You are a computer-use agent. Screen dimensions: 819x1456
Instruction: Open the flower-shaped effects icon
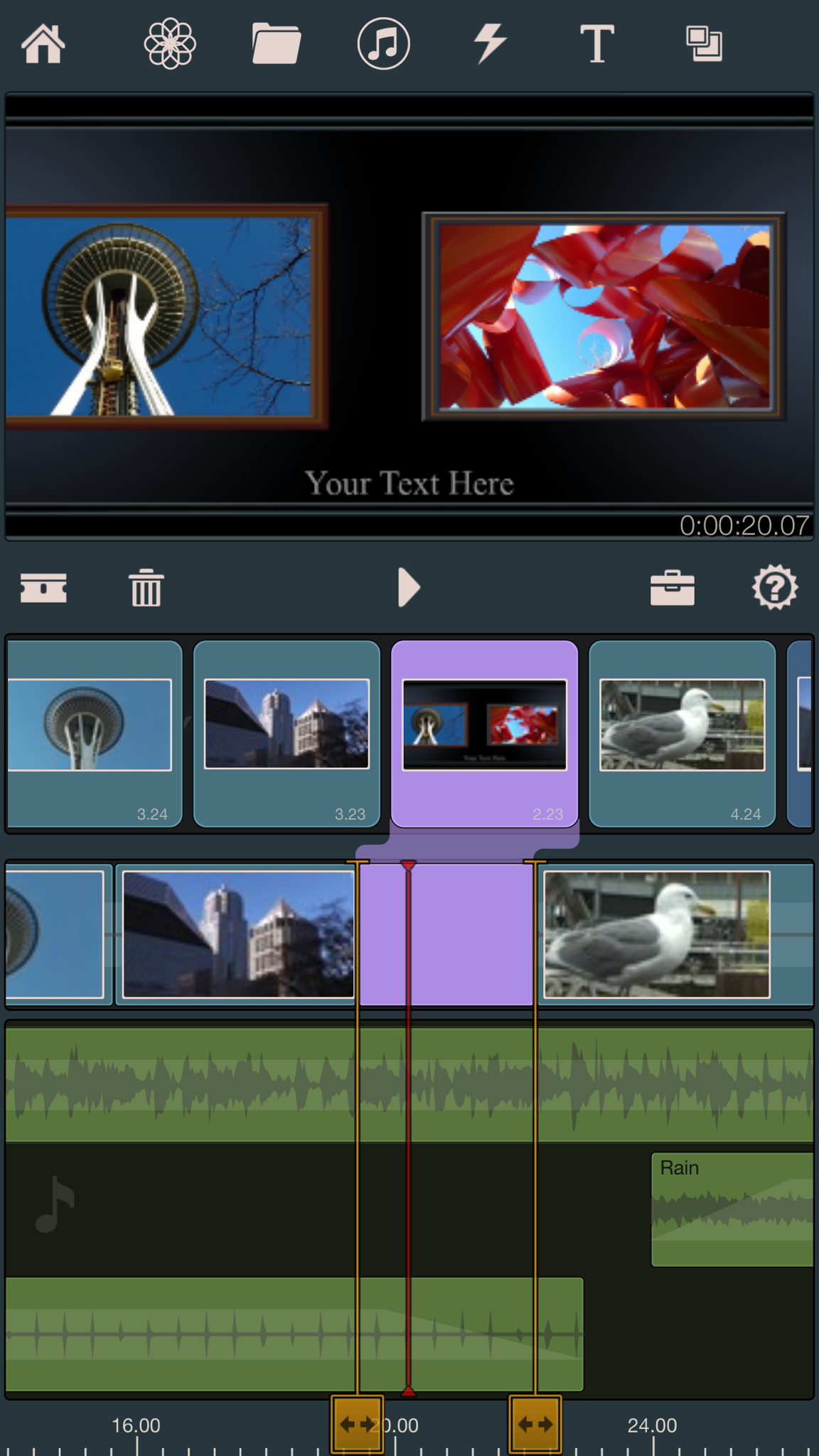coord(170,43)
